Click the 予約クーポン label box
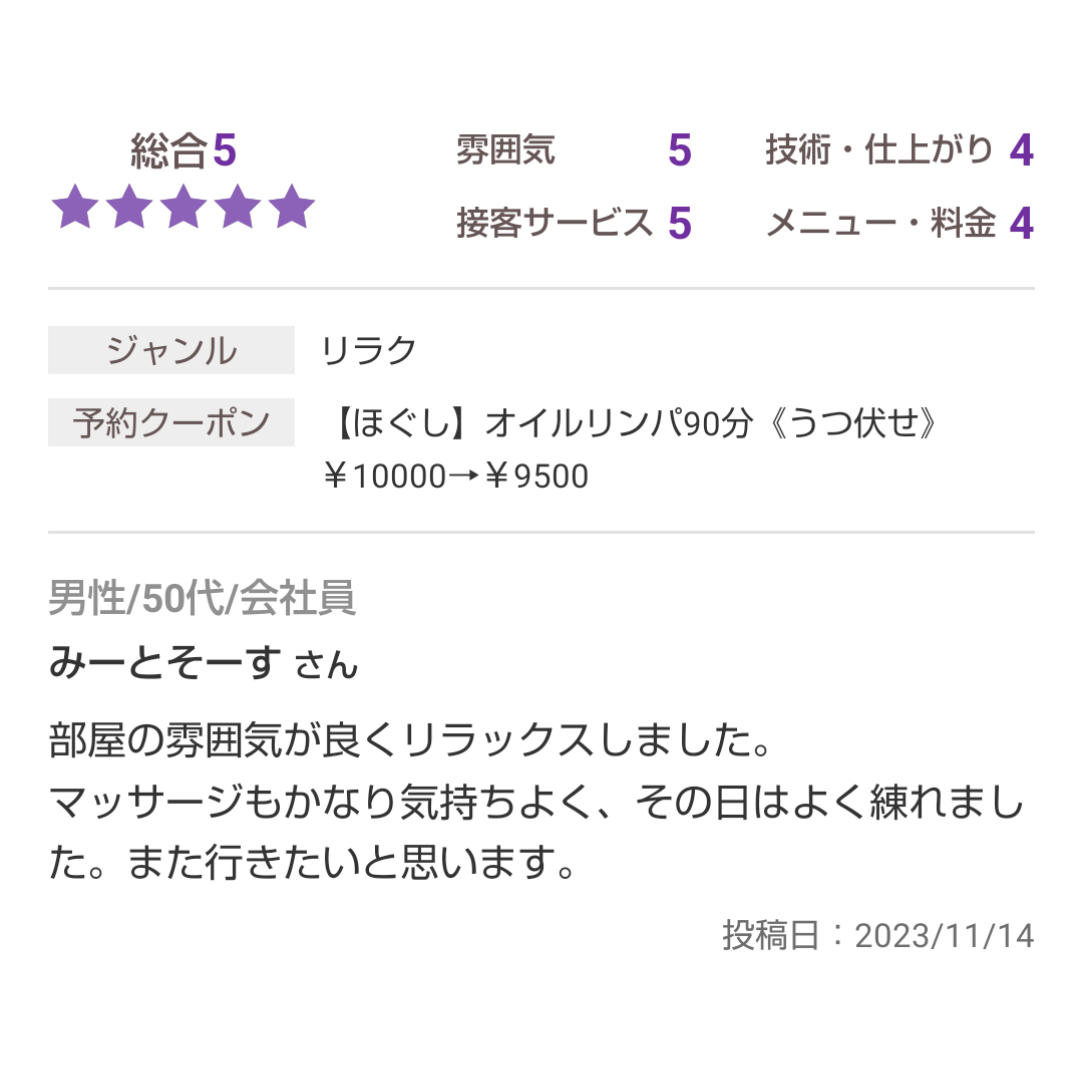Screen dimensions: 1080x1080 click(x=172, y=422)
